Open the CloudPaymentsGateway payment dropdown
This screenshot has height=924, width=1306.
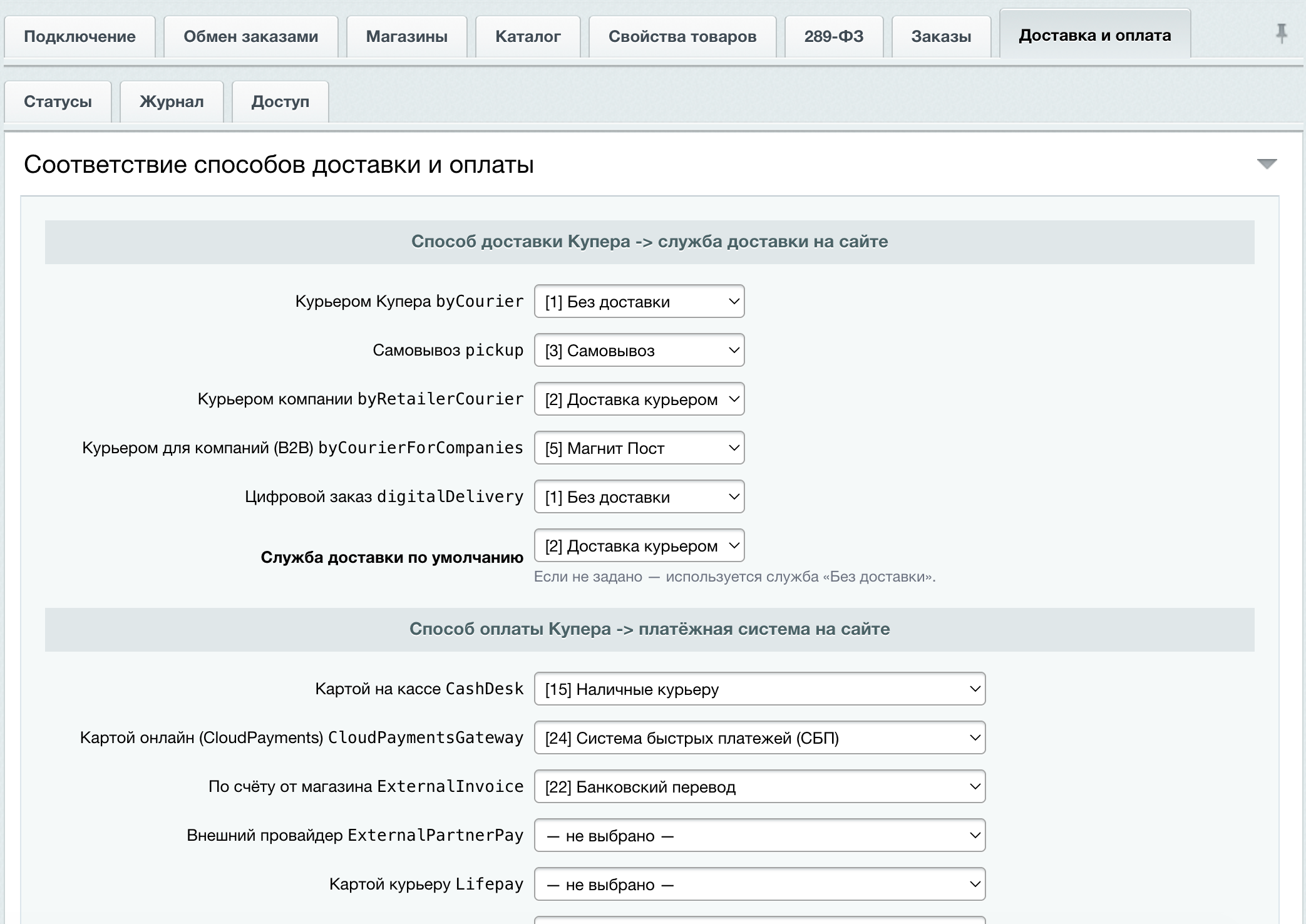click(x=759, y=737)
